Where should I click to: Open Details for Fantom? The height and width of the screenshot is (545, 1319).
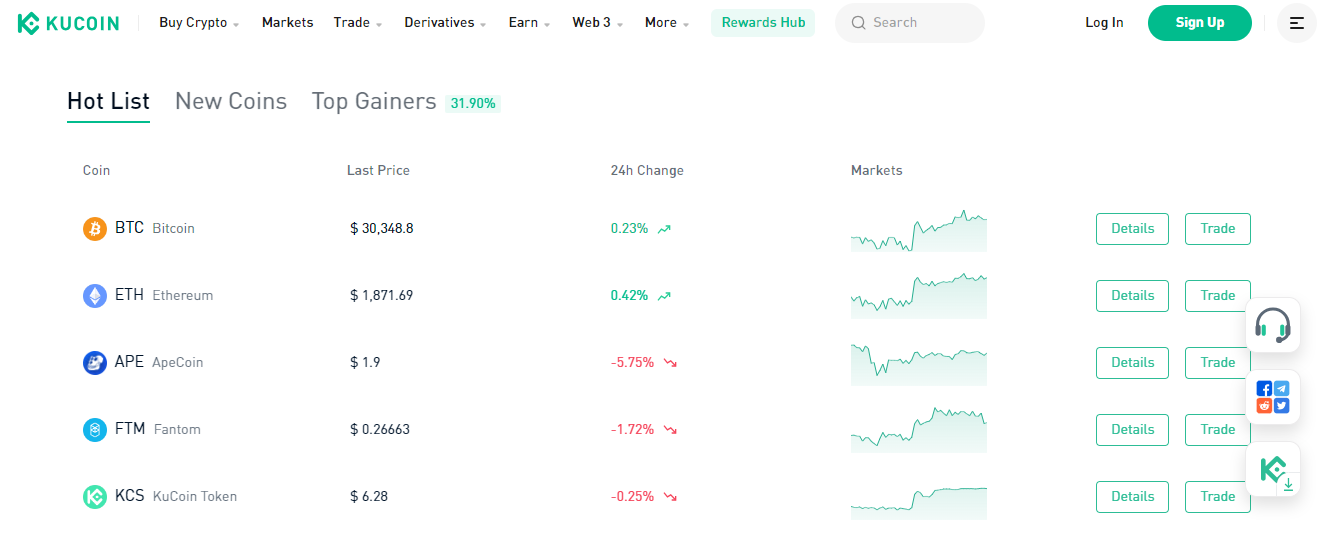point(1132,430)
